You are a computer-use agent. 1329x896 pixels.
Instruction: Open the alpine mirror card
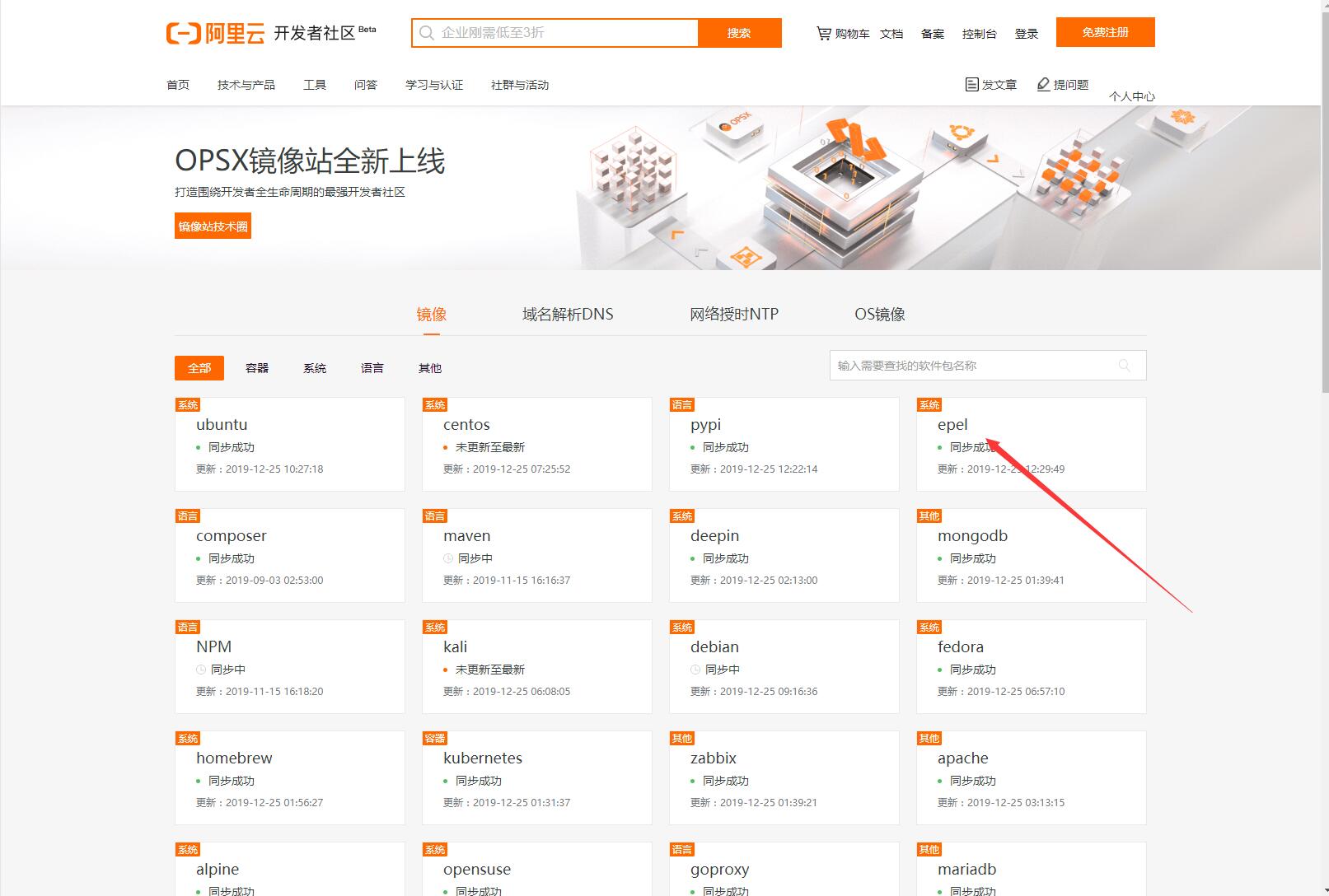click(290, 869)
